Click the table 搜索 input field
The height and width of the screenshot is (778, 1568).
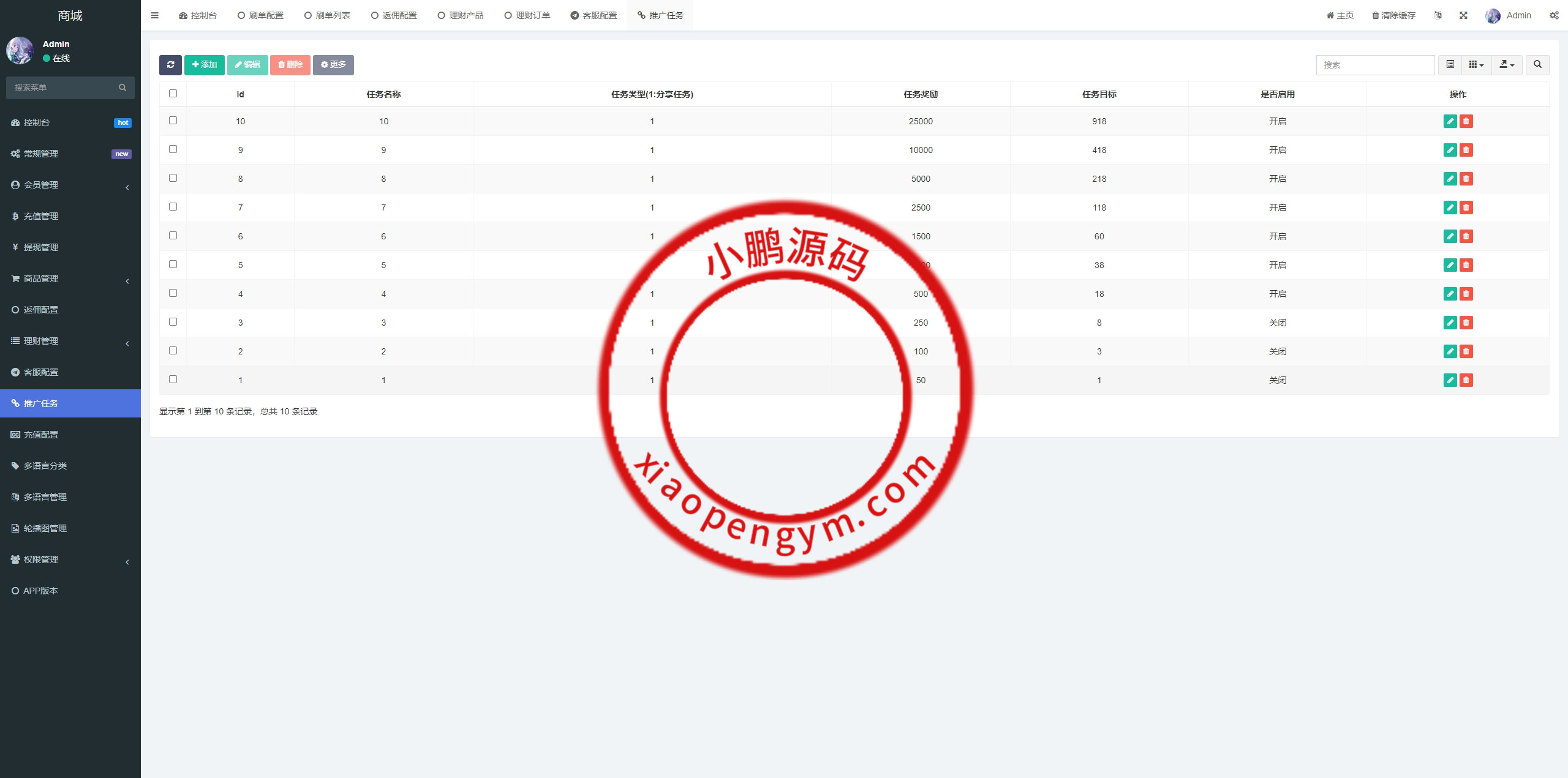pyautogui.click(x=1374, y=65)
